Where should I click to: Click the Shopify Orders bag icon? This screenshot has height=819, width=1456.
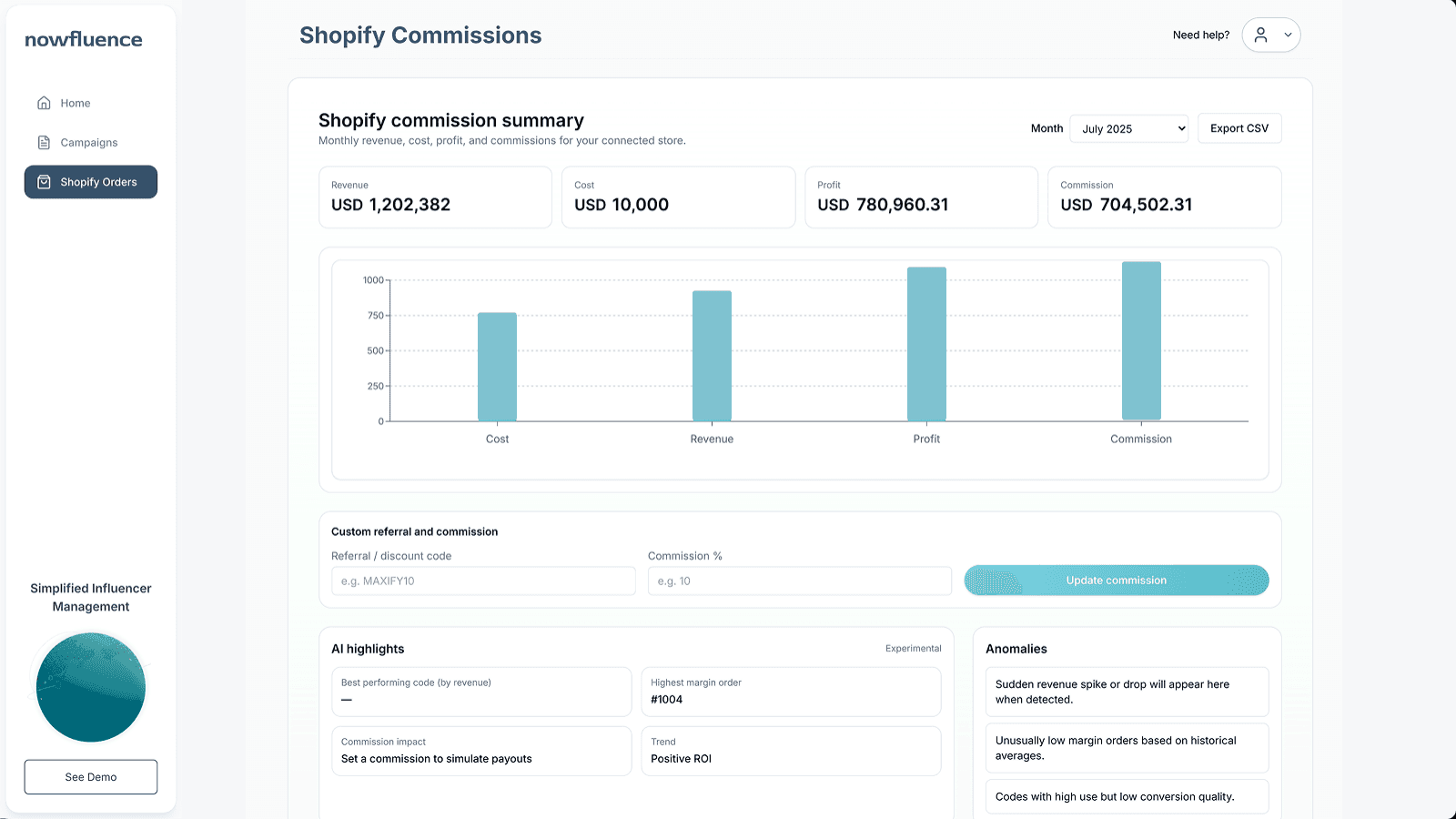tap(44, 182)
